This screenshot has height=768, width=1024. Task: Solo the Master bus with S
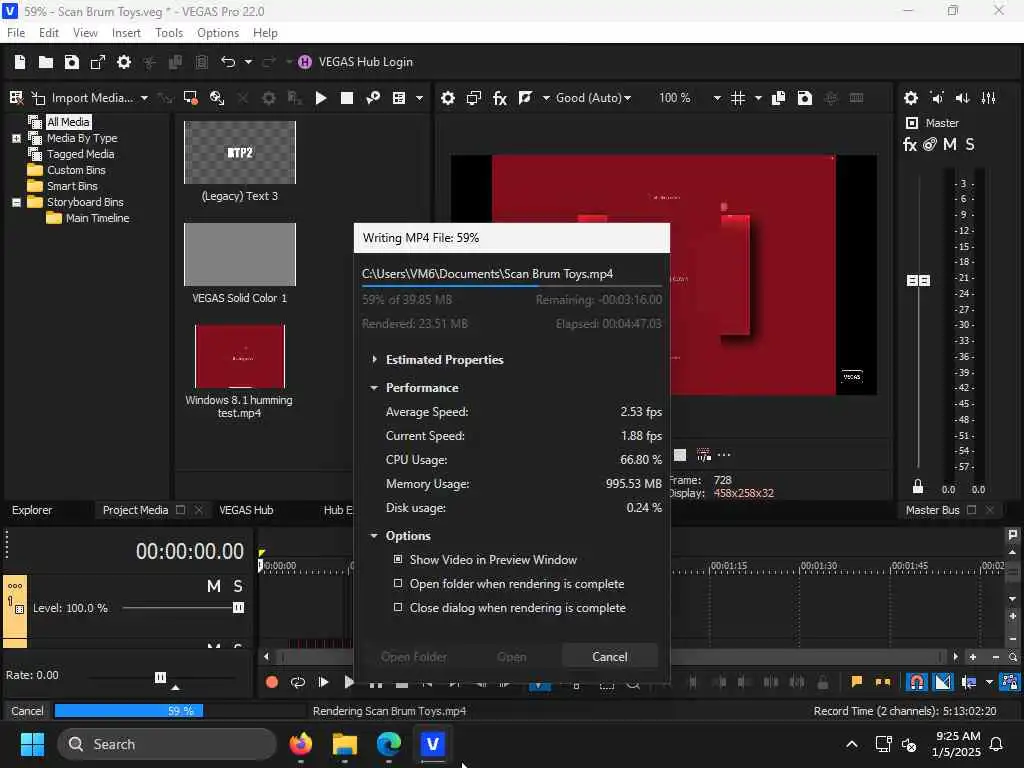[x=970, y=144]
